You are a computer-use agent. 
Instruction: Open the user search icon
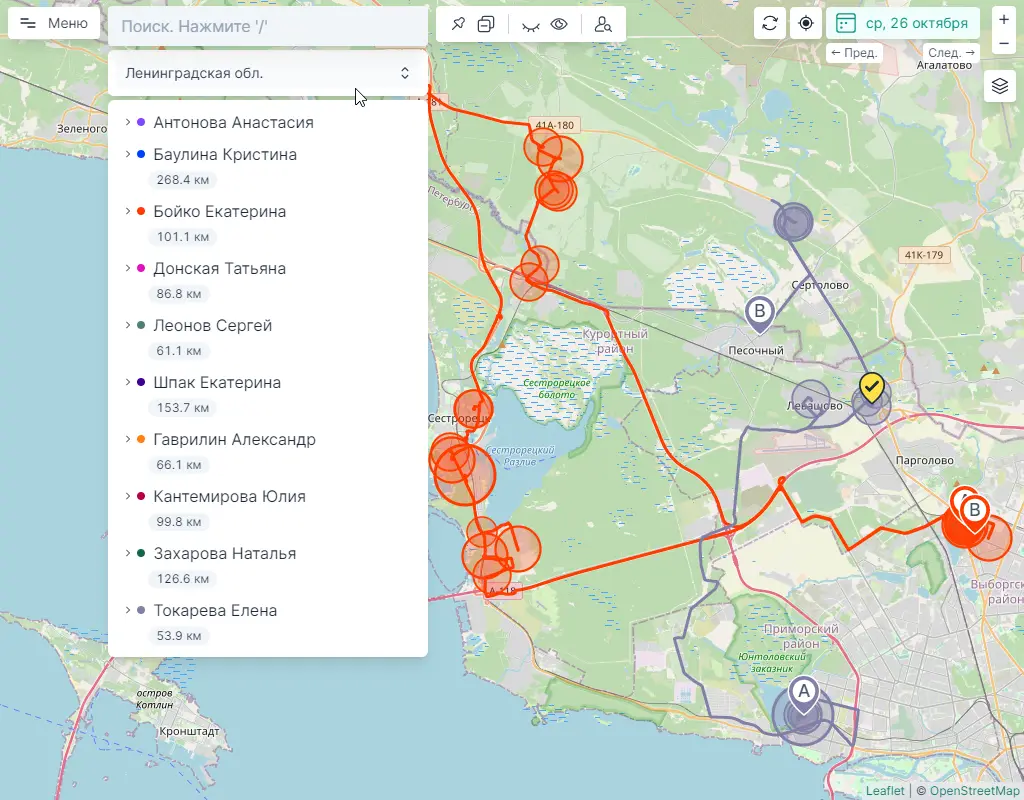(603, 24)
